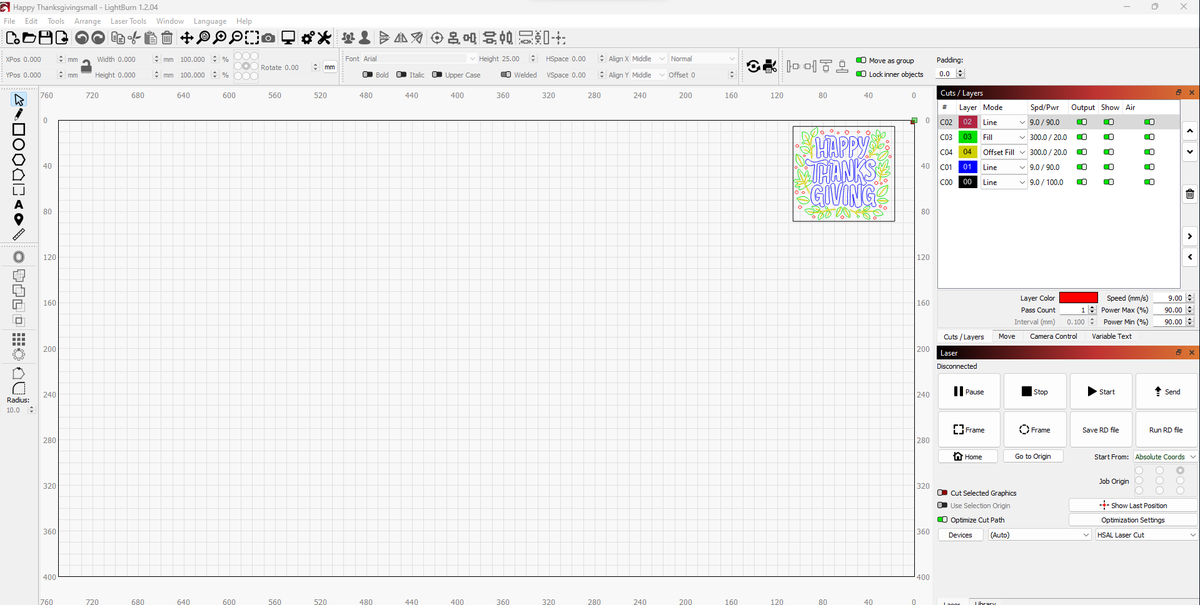Click the Stop button

pos(1035,391)
